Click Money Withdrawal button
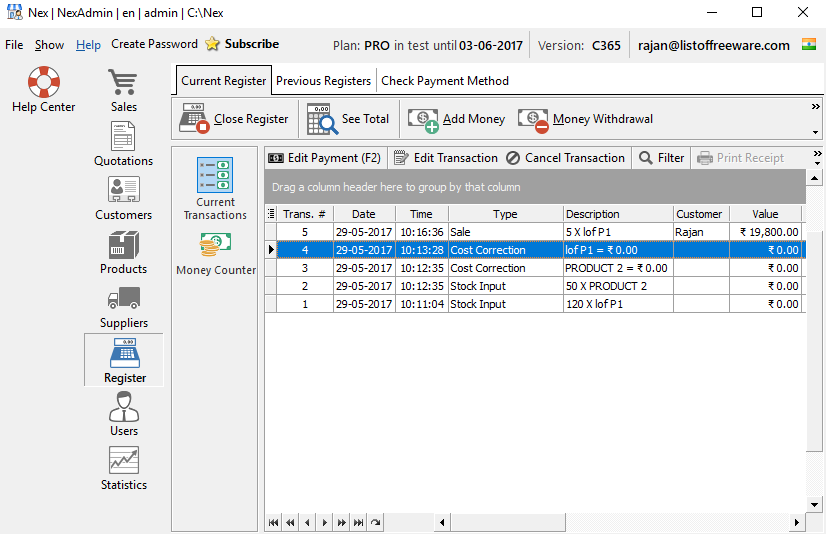Image resolution: width=826 pixels, height=534 pixels. tap(585, 119)
